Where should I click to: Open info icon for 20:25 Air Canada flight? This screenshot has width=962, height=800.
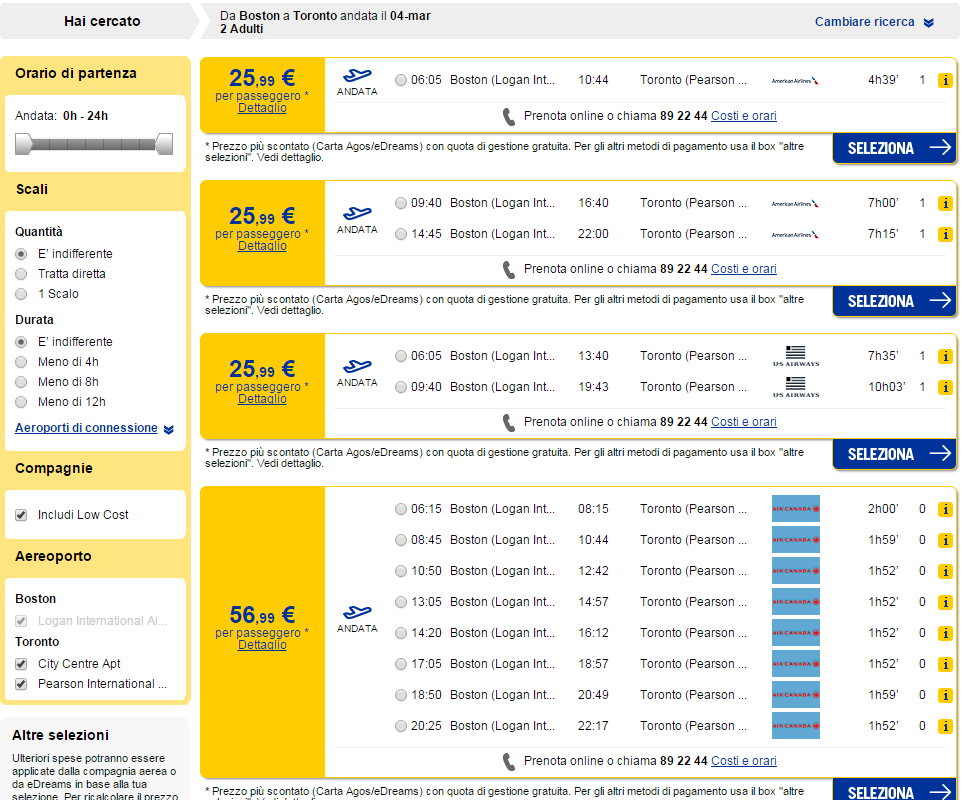tap(945, 726)
